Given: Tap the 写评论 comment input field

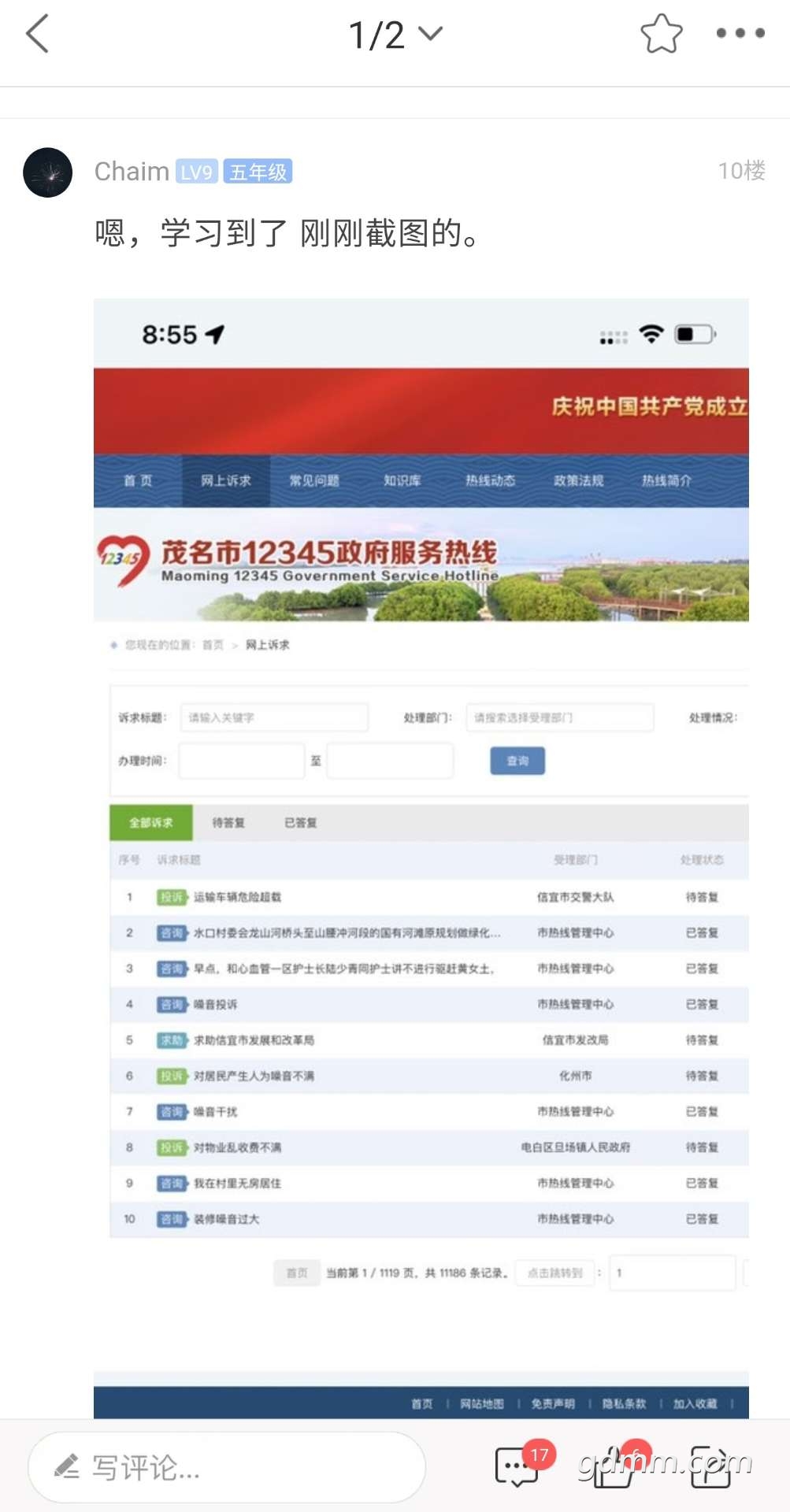Looking at the screenshot, I should coord(227,1467).
